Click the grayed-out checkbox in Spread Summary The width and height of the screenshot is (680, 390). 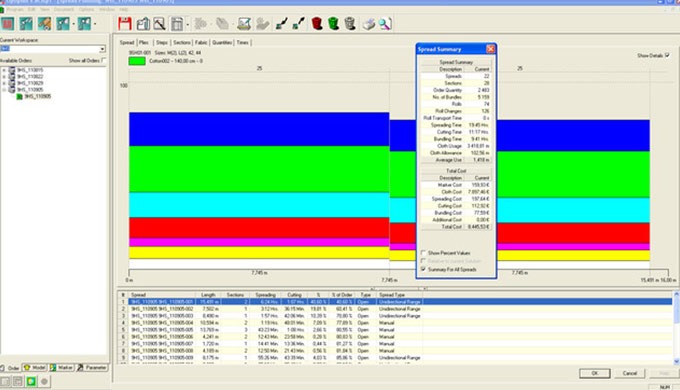pos(423,261)
